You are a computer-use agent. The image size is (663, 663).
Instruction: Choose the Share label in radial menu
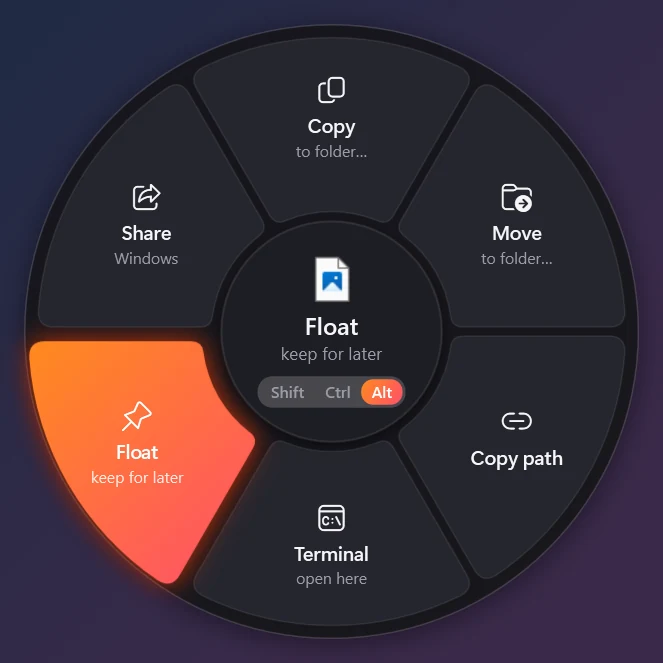coord(146,233)
